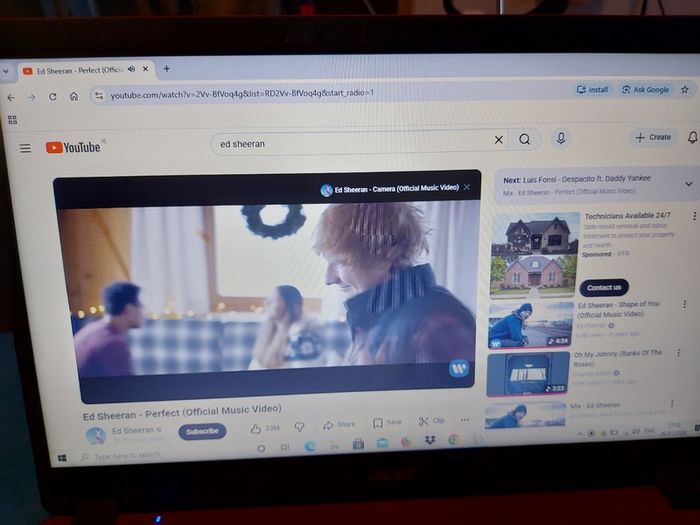
Task: Click Contact us on the ad
Action: (604, 288)
